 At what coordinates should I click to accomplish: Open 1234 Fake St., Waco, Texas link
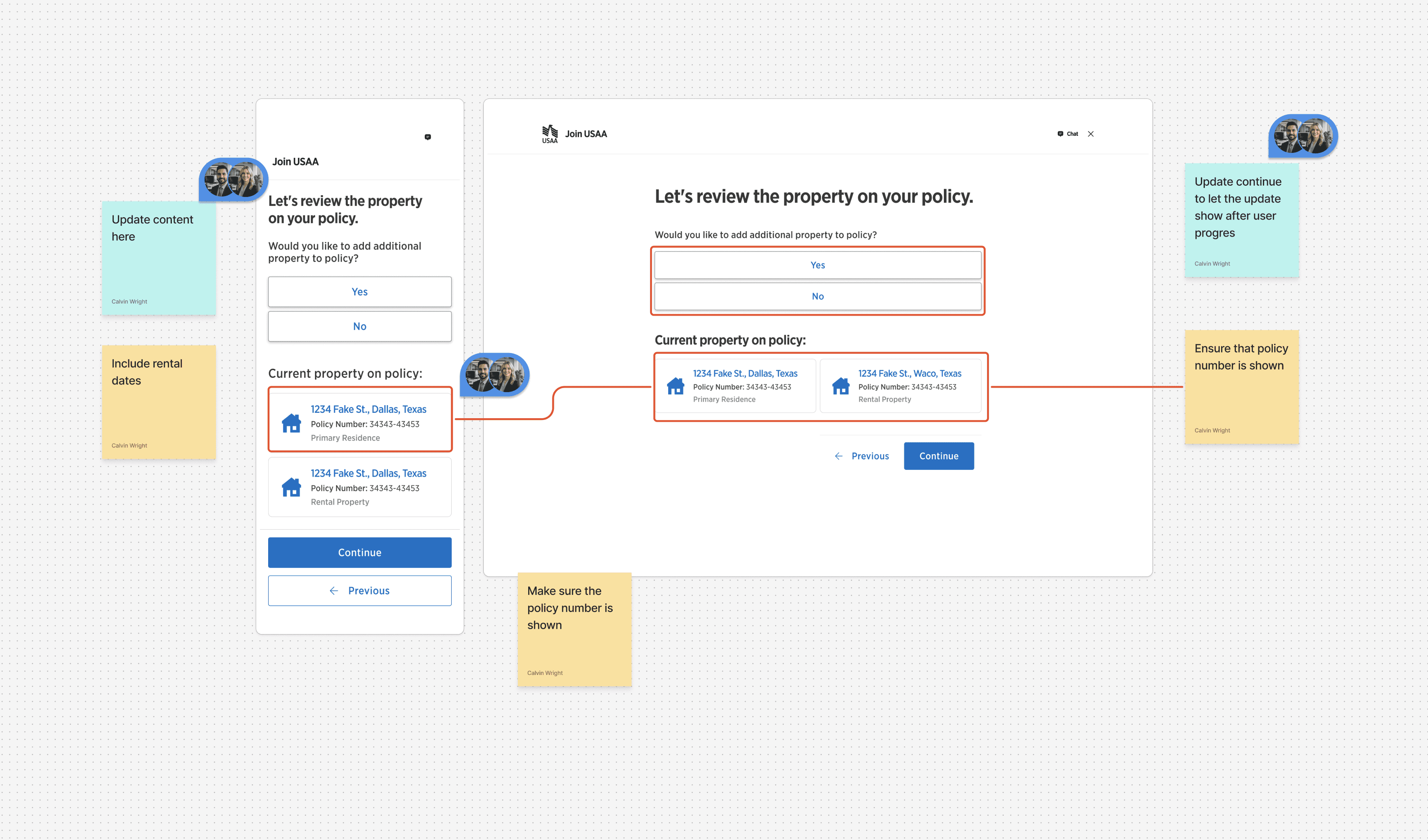(910, 373)
